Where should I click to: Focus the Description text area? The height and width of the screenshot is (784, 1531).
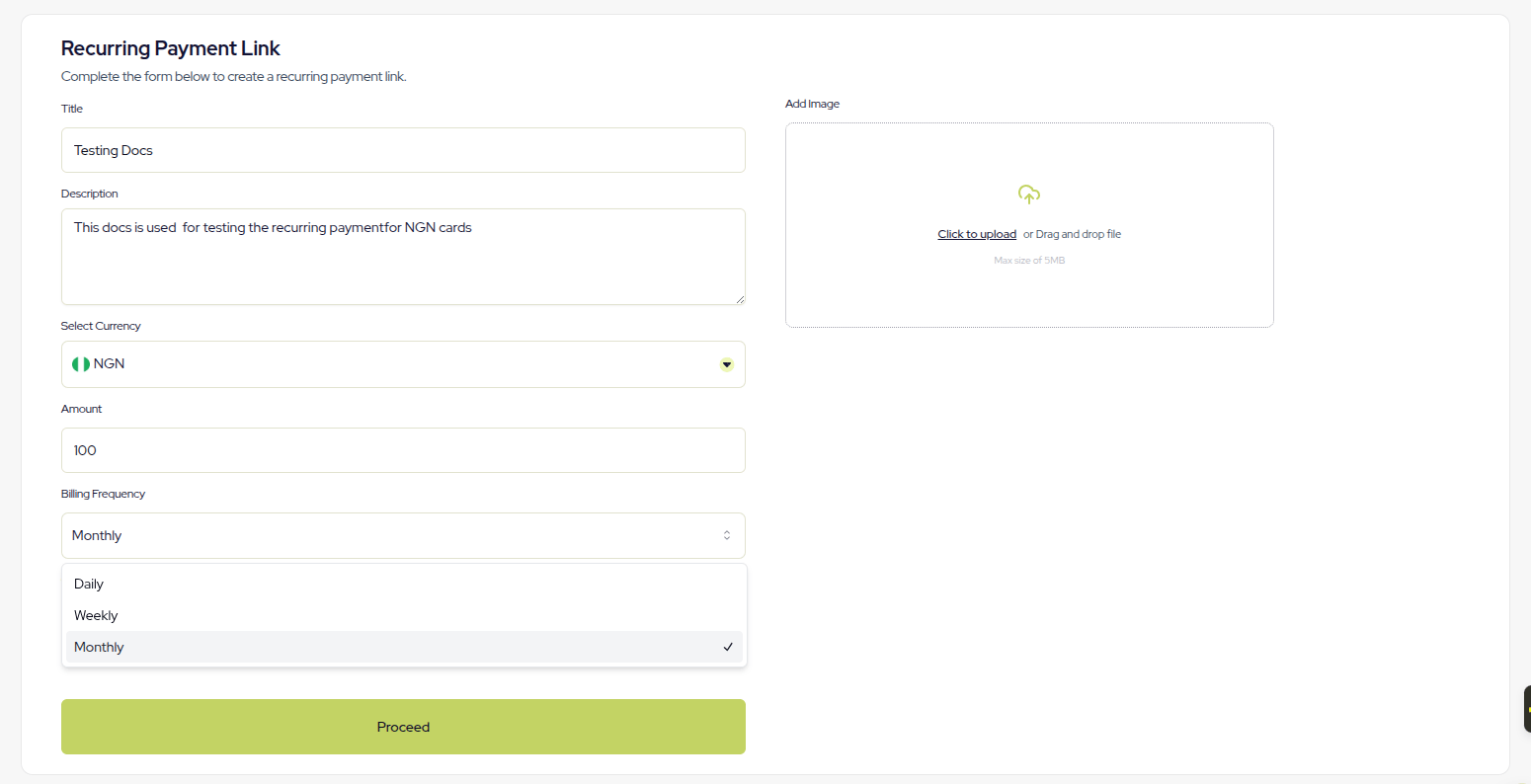(403, 257)
